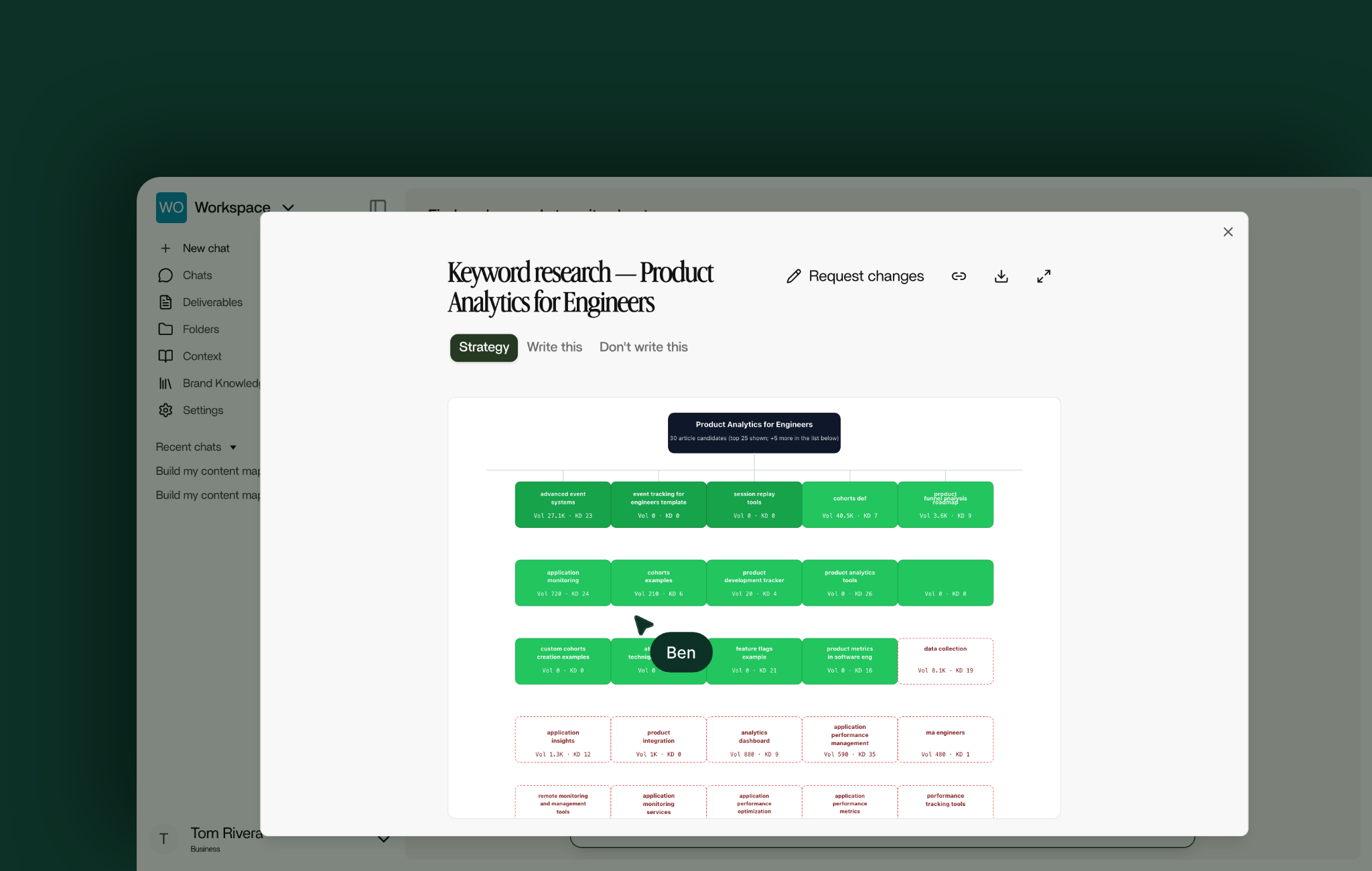Open Brand Knowledge in sidebar
Screen dimensions: 1372x871
pos(221,383)
